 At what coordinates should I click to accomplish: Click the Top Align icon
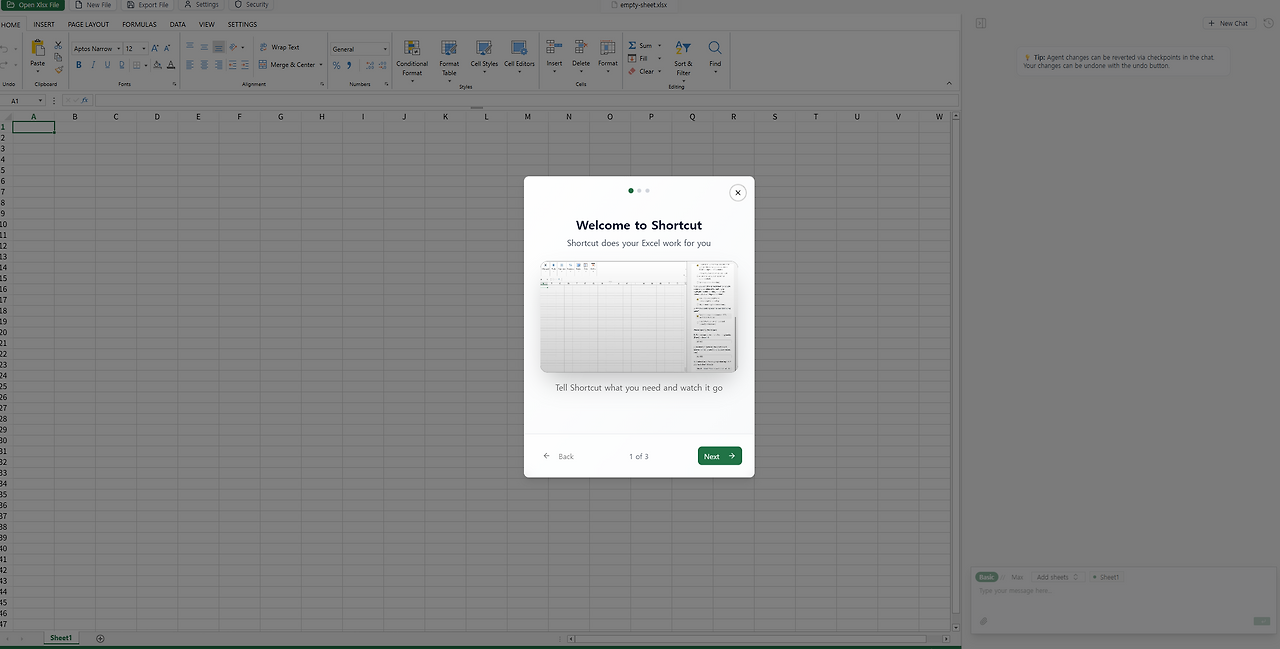point(190,47)
